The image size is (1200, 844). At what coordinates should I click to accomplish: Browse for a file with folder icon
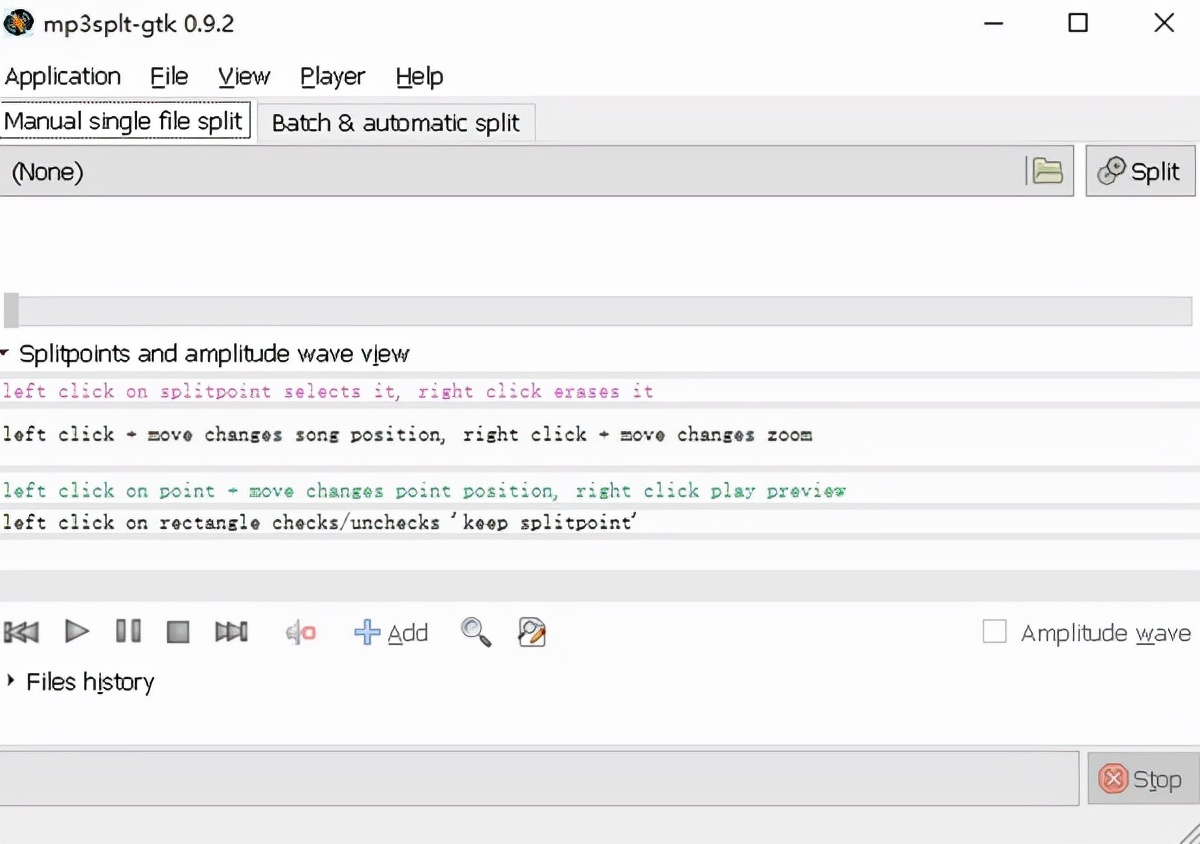tap(1047, 171)
